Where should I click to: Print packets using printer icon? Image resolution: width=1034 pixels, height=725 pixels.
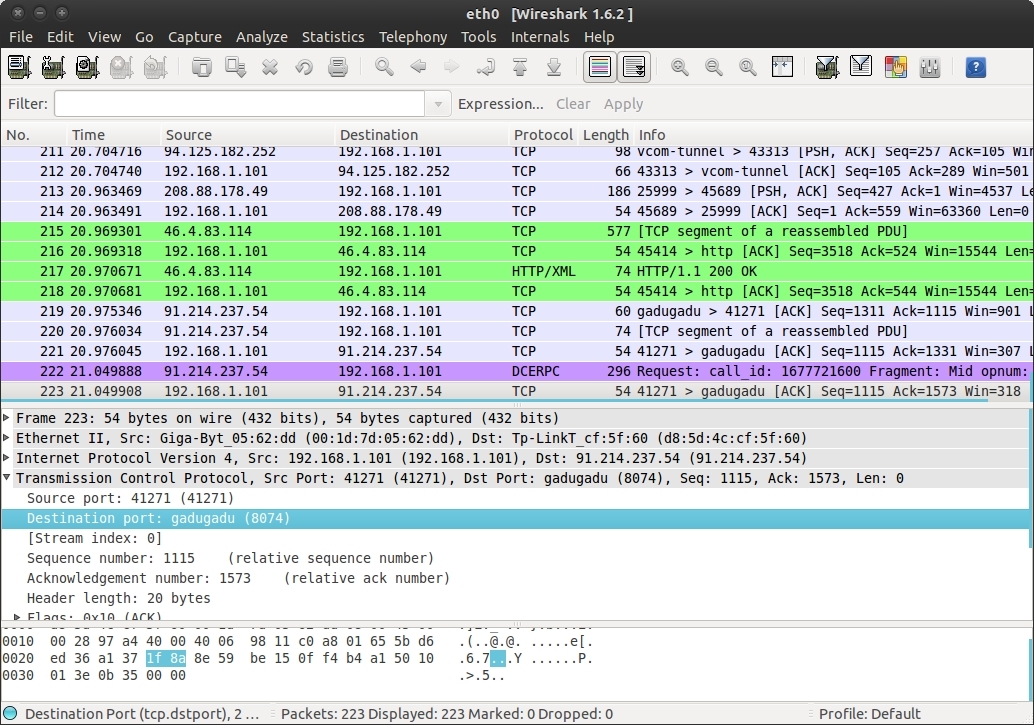click(338, 67)
